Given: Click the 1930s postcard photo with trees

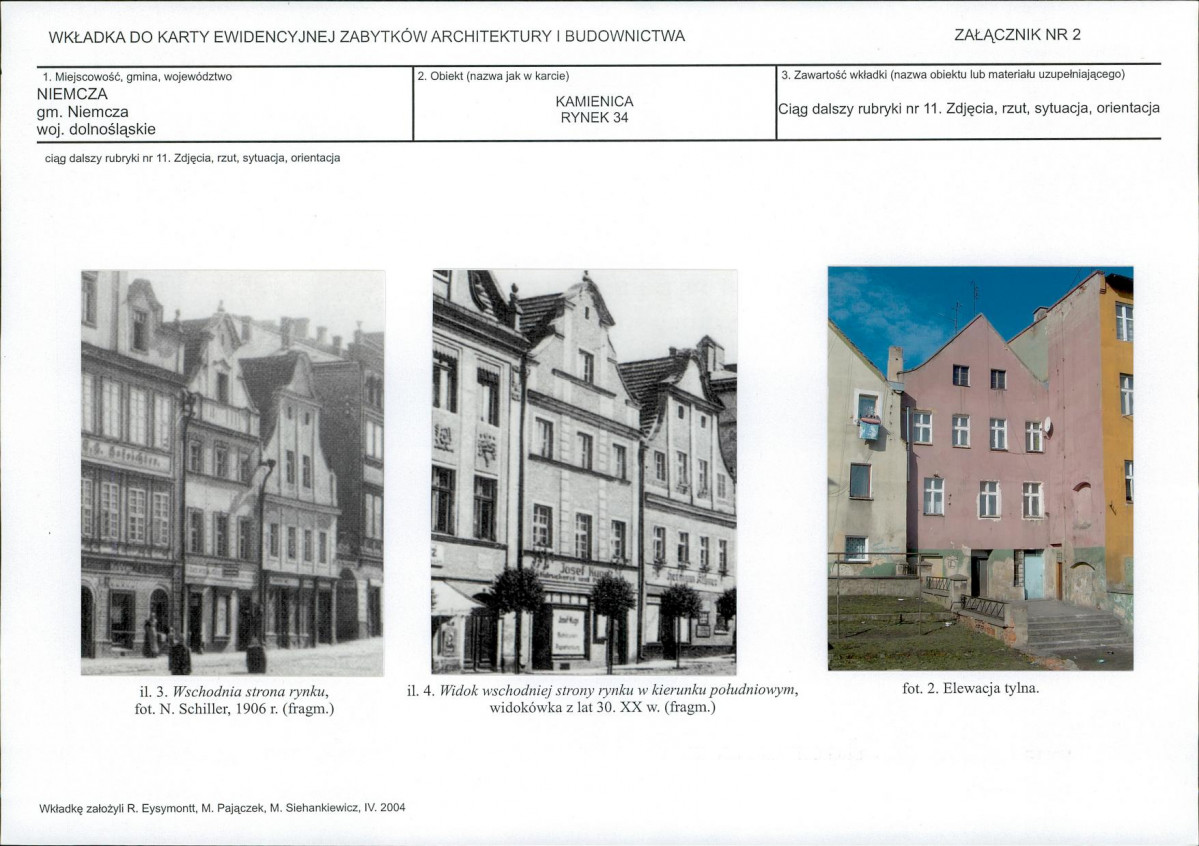Looking at the screenshot, I should [x=584, y=471].
